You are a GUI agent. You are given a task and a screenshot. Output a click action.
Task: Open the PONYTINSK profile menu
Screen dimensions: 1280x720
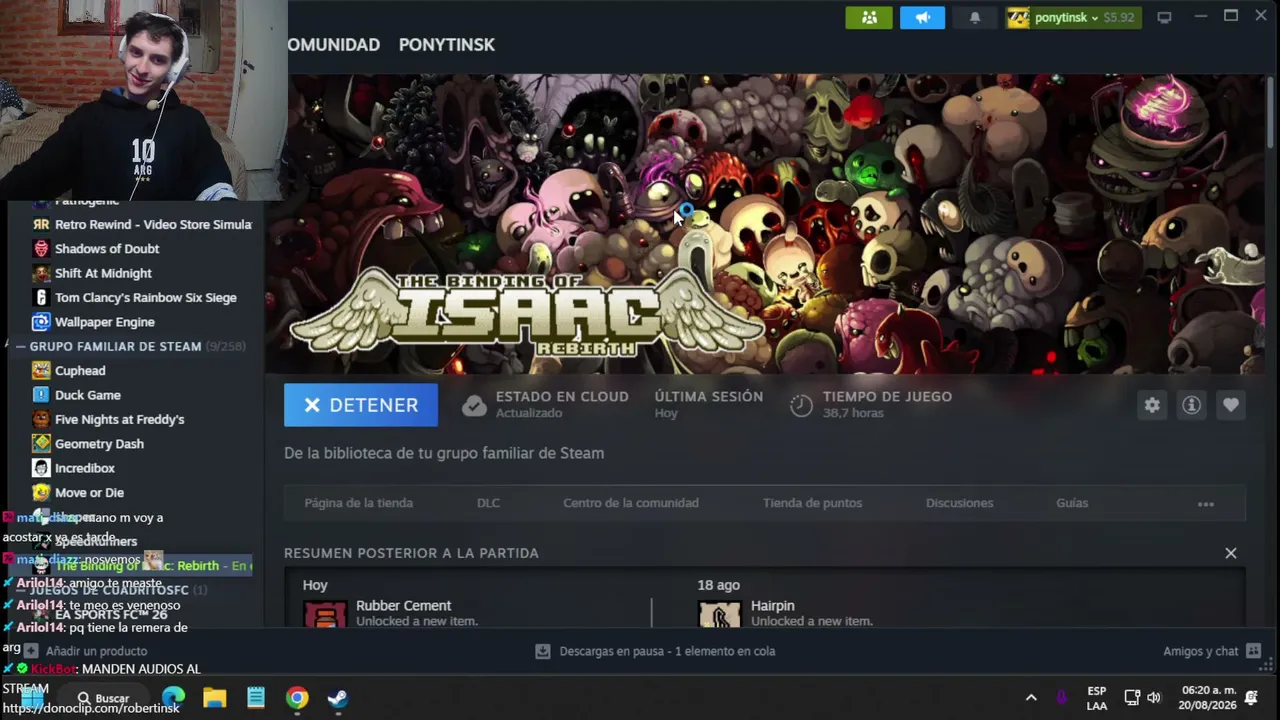(447, 44)
